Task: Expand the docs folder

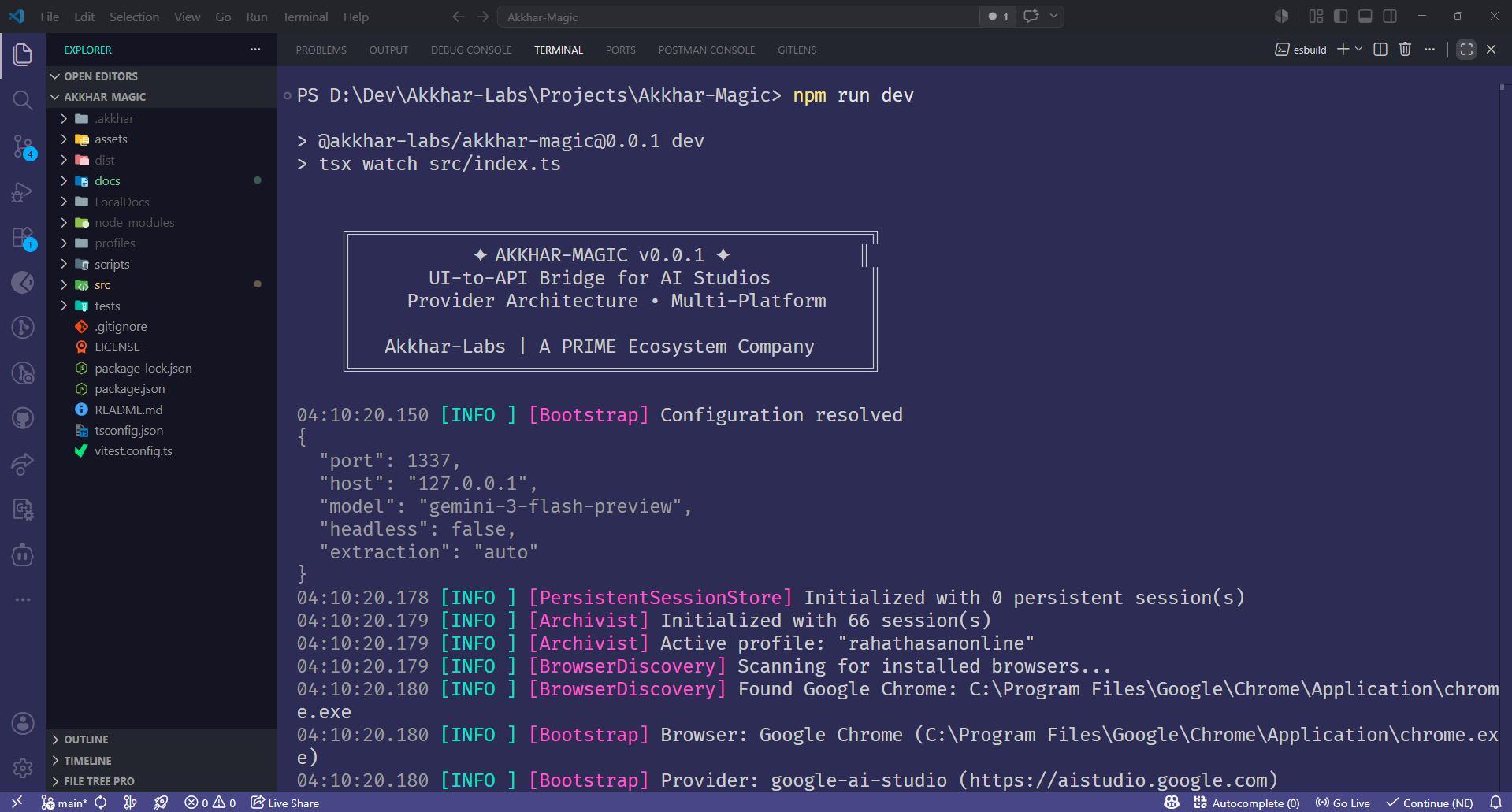Action: pyautogui.click(x=162, y=181)
